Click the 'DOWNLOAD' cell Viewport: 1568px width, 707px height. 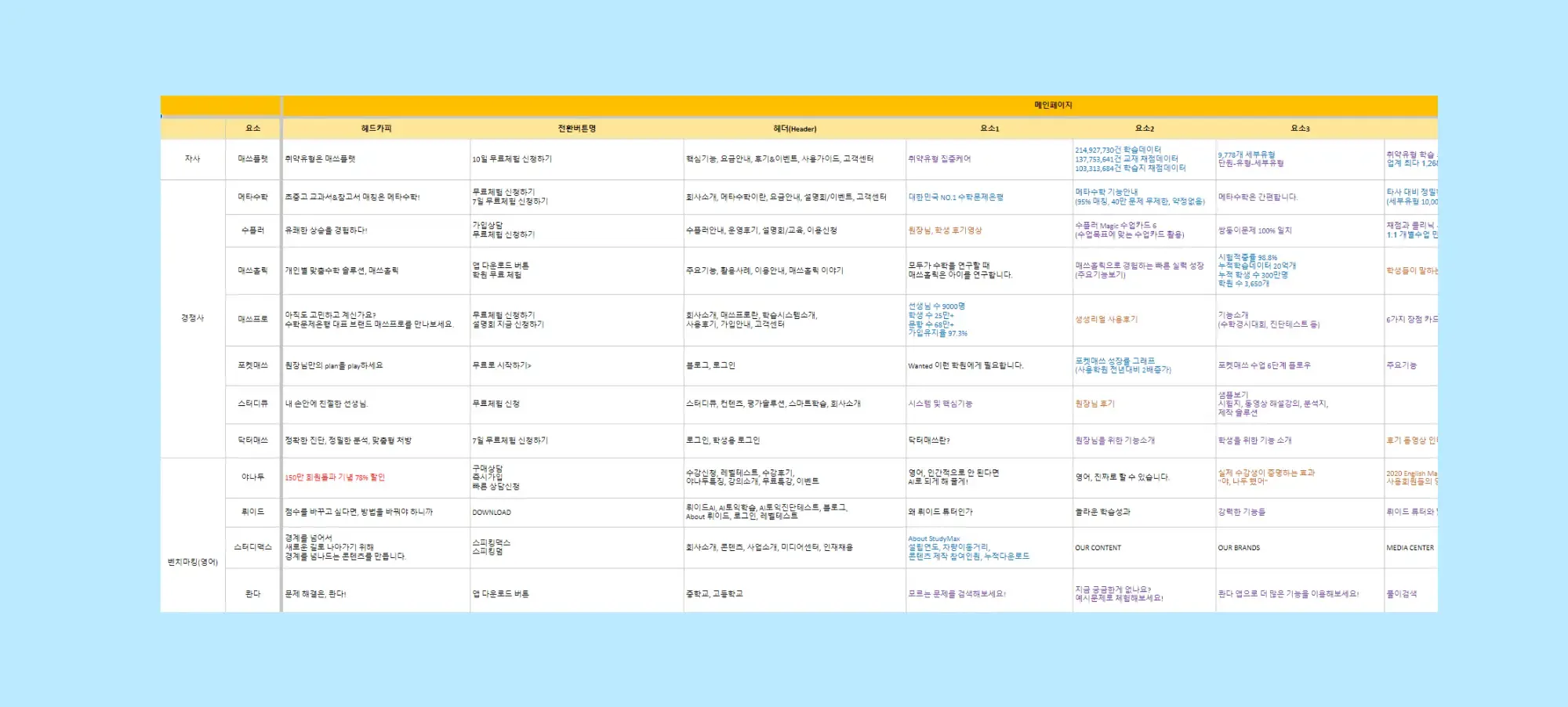577,512
